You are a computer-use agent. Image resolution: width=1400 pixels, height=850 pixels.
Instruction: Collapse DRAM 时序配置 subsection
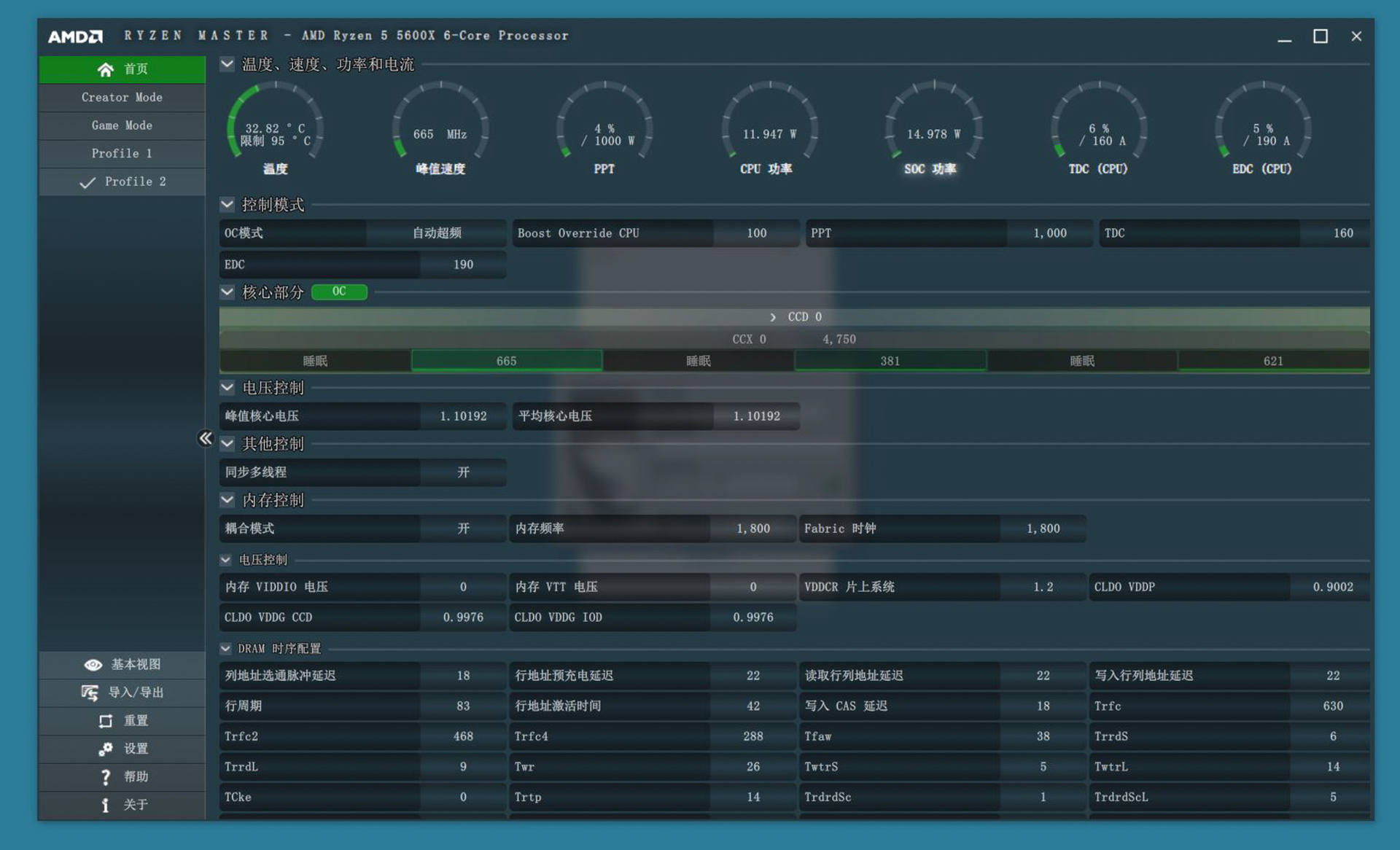pyautogui.click(x=225, y=648)
